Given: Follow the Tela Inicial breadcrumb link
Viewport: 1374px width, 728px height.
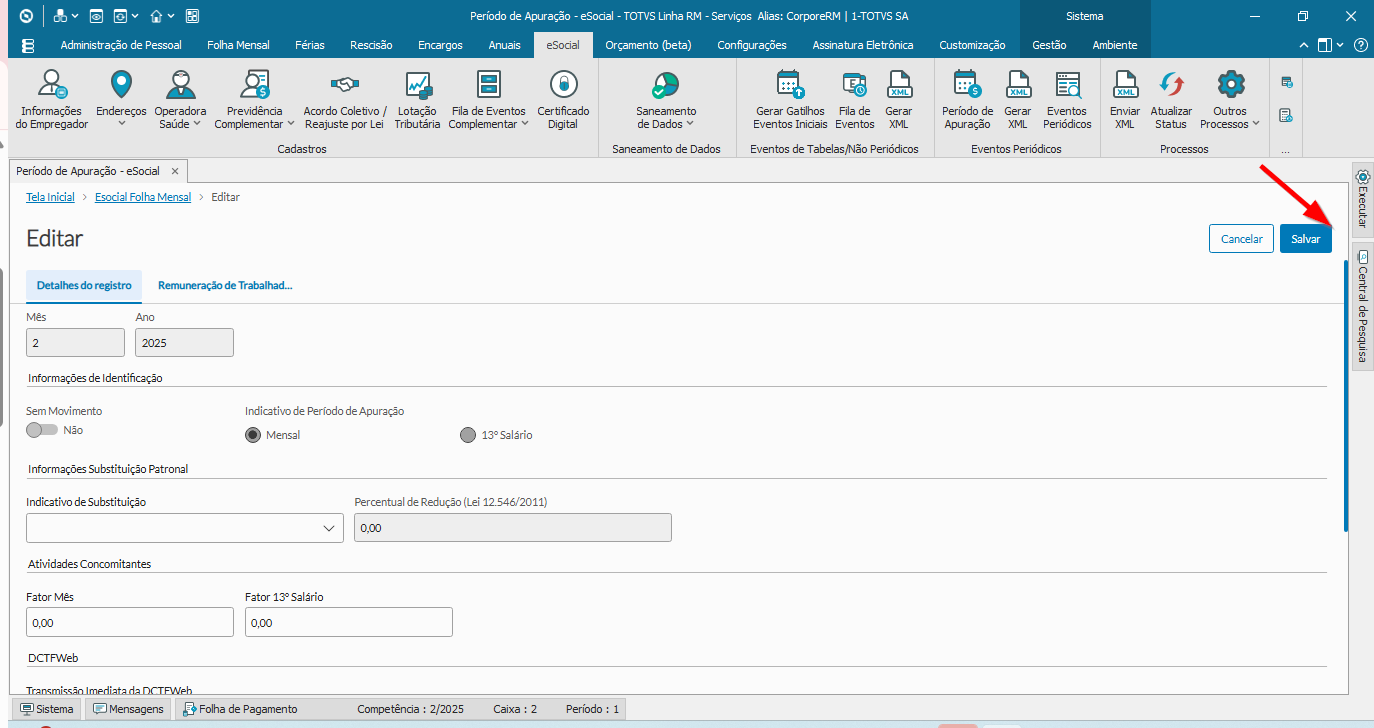Looking at the screenshot, I should point(51,197).
